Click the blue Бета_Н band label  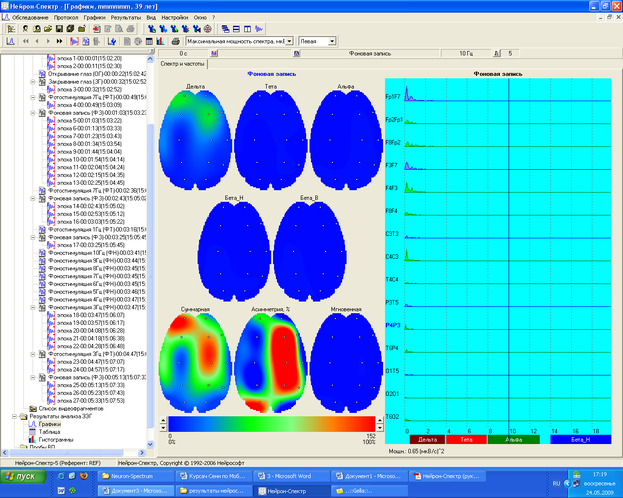[x=580, y=440]
